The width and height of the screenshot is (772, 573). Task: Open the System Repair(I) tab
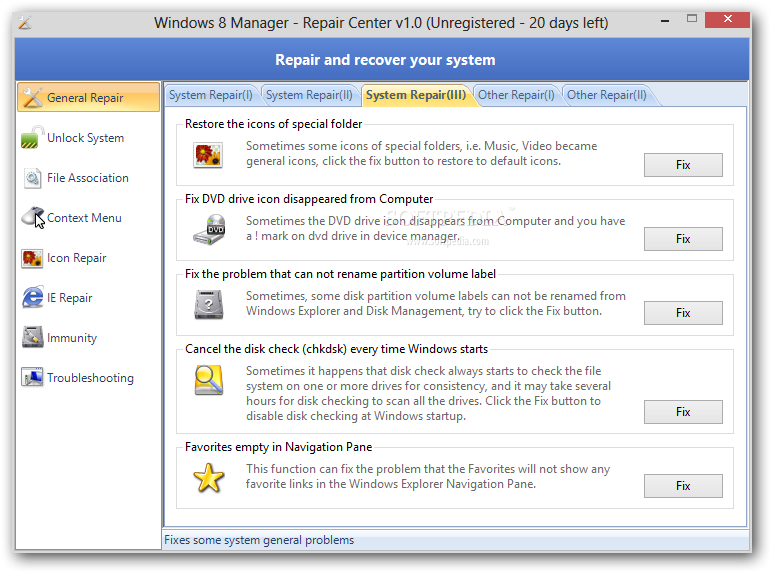pos(211,95)
